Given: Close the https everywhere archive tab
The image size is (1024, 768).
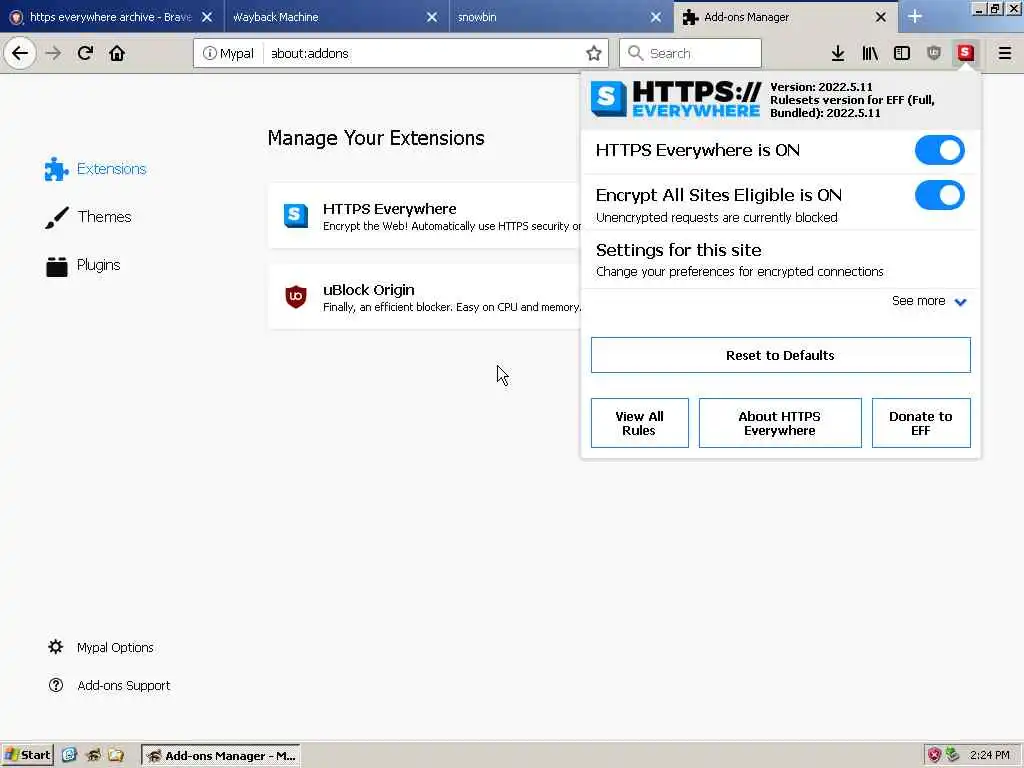Looking at the screenshot, I should tap(207, 17).
